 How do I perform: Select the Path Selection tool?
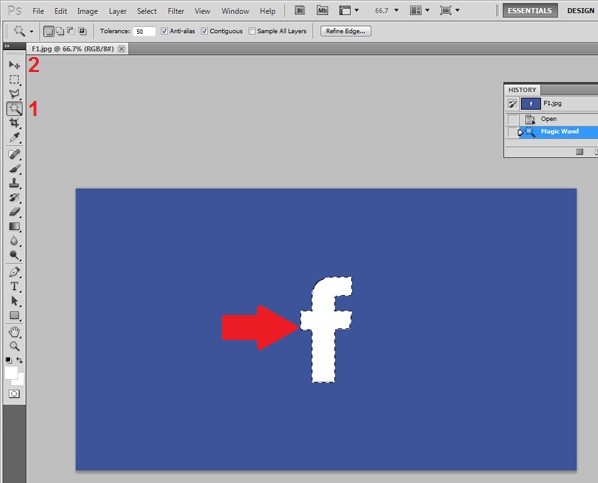click(14, 301)
